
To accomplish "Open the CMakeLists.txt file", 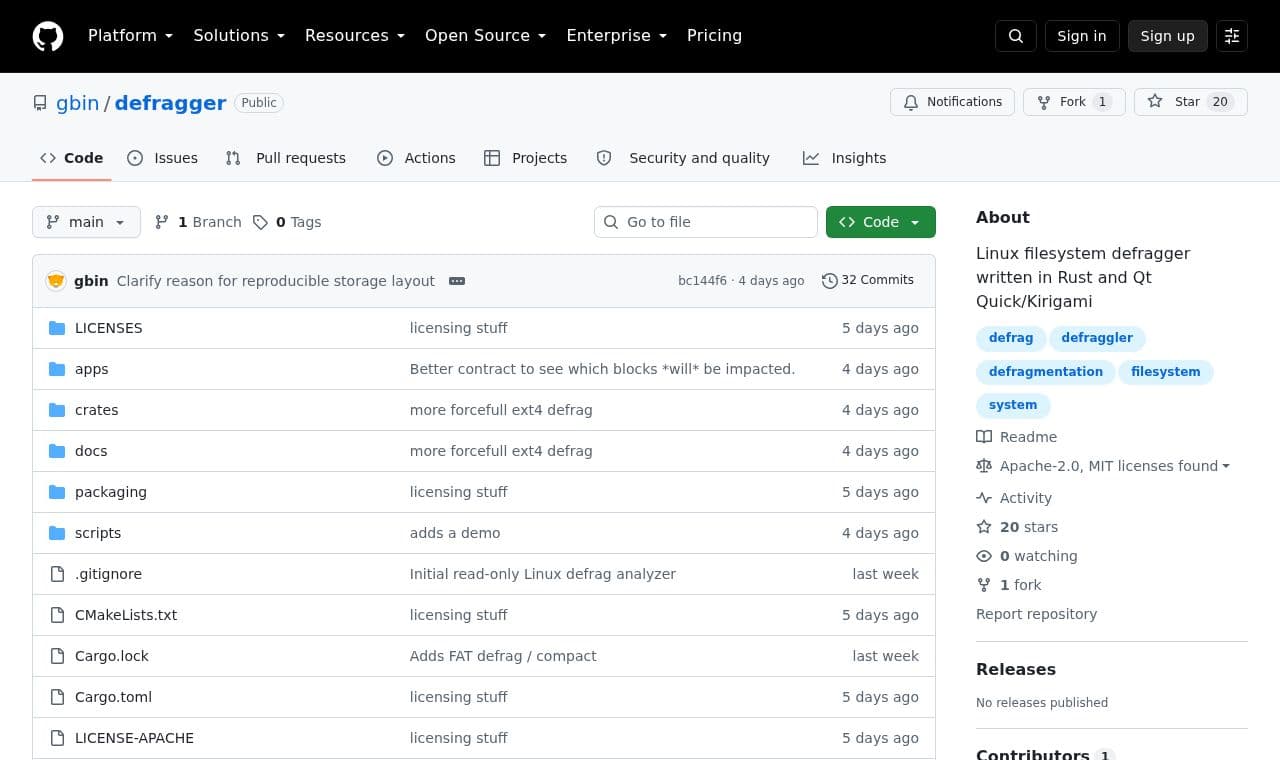I will 126,615.
